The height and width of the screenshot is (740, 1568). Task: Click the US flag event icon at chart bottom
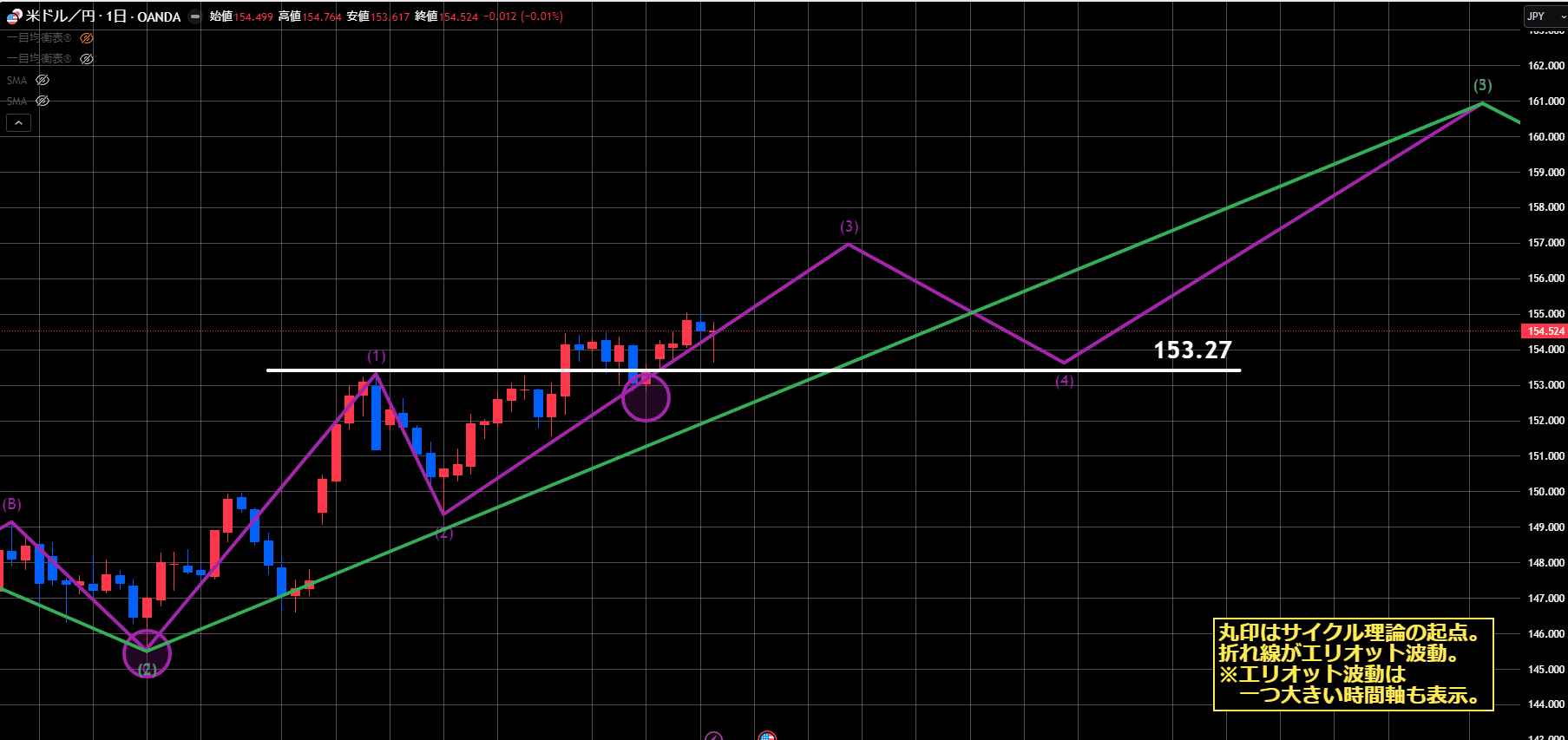pyautogui.click(x=766, y=737)
